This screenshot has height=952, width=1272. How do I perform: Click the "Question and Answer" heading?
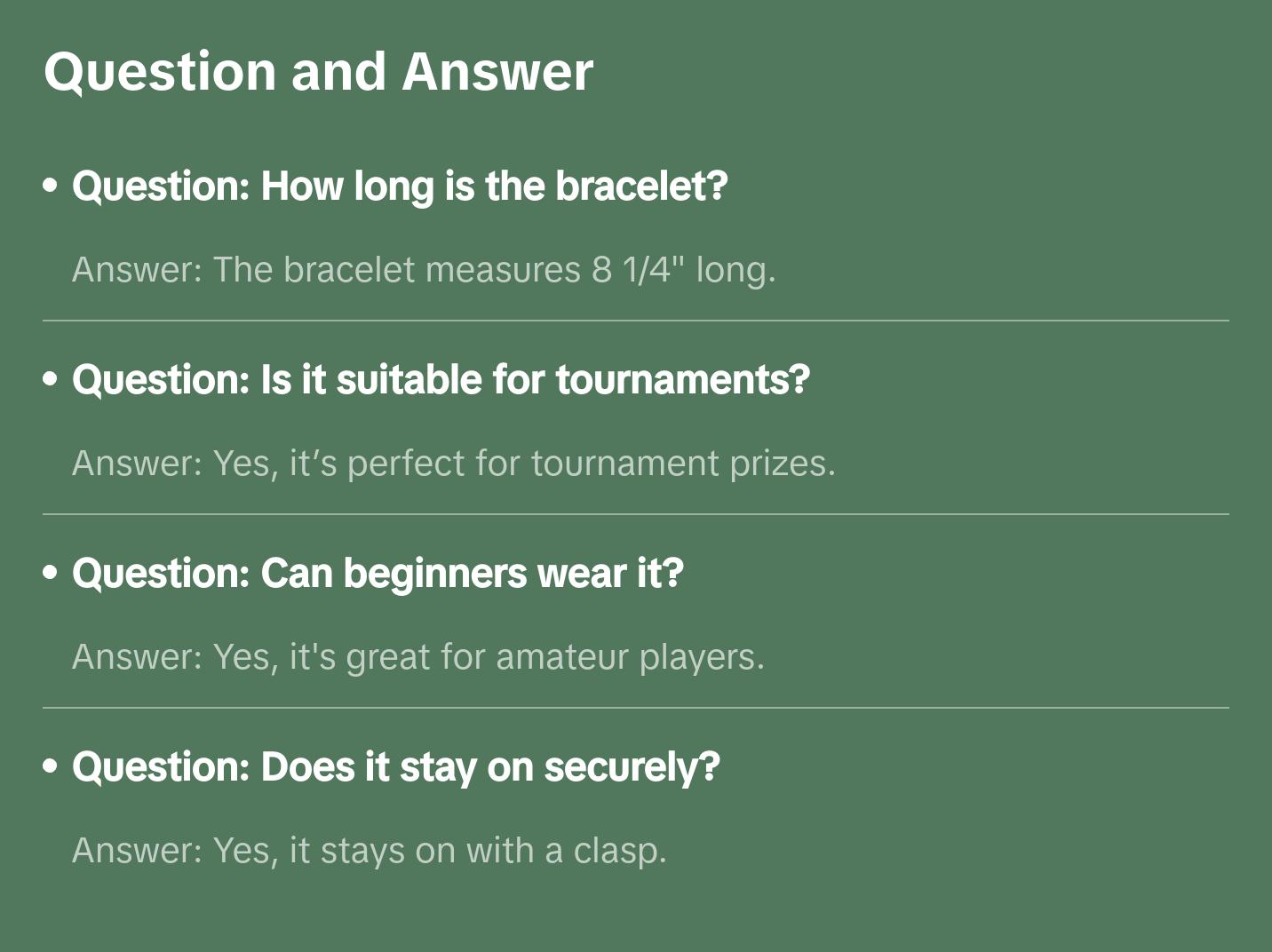coord(318,71)
